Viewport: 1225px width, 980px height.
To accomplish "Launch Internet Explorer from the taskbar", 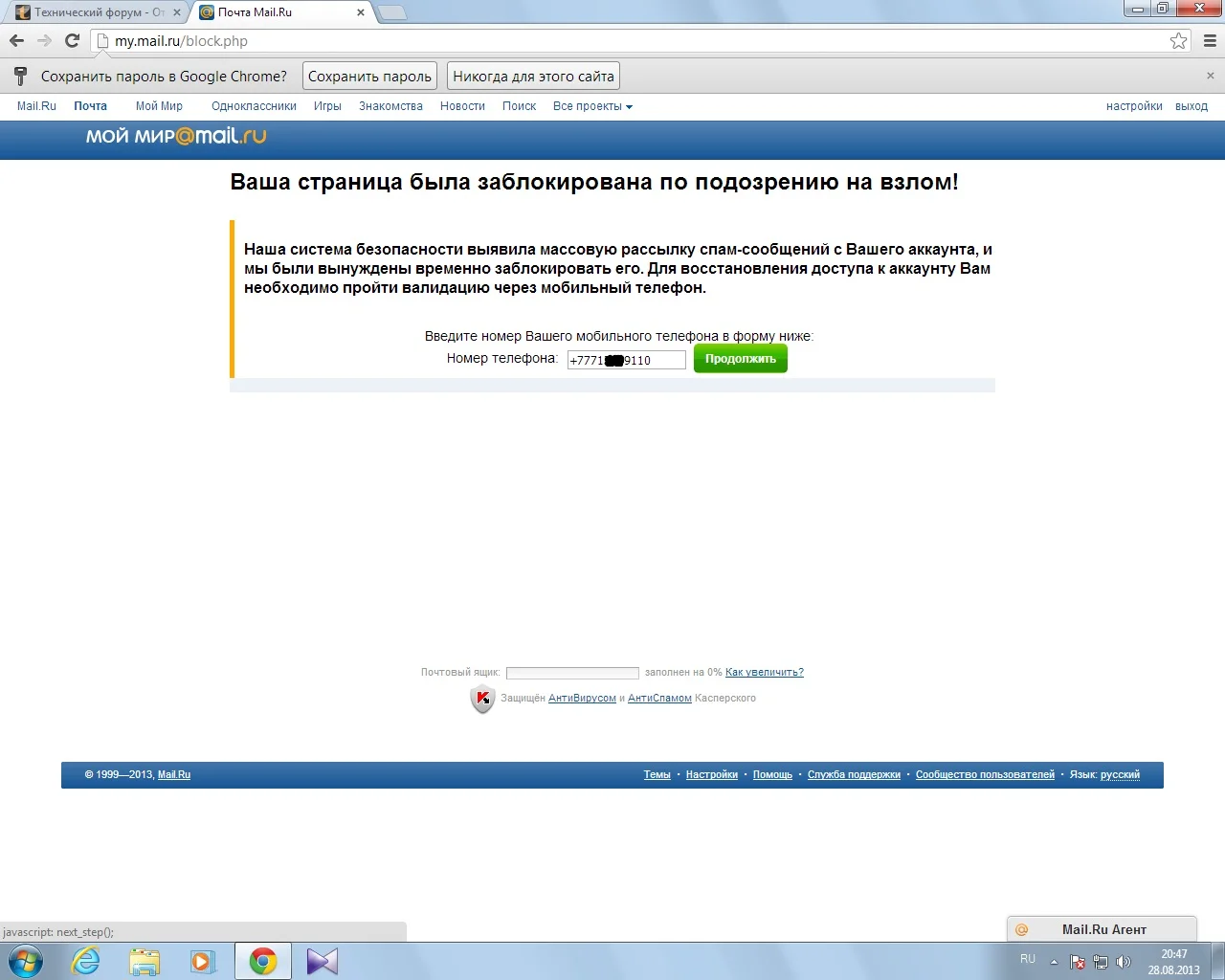I will pyautogui.click(x=86, y=961).
